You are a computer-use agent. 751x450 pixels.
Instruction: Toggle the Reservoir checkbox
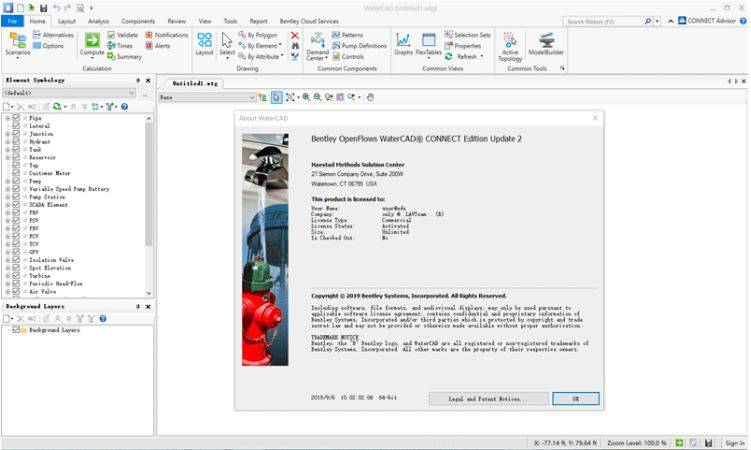click(16, 158)
